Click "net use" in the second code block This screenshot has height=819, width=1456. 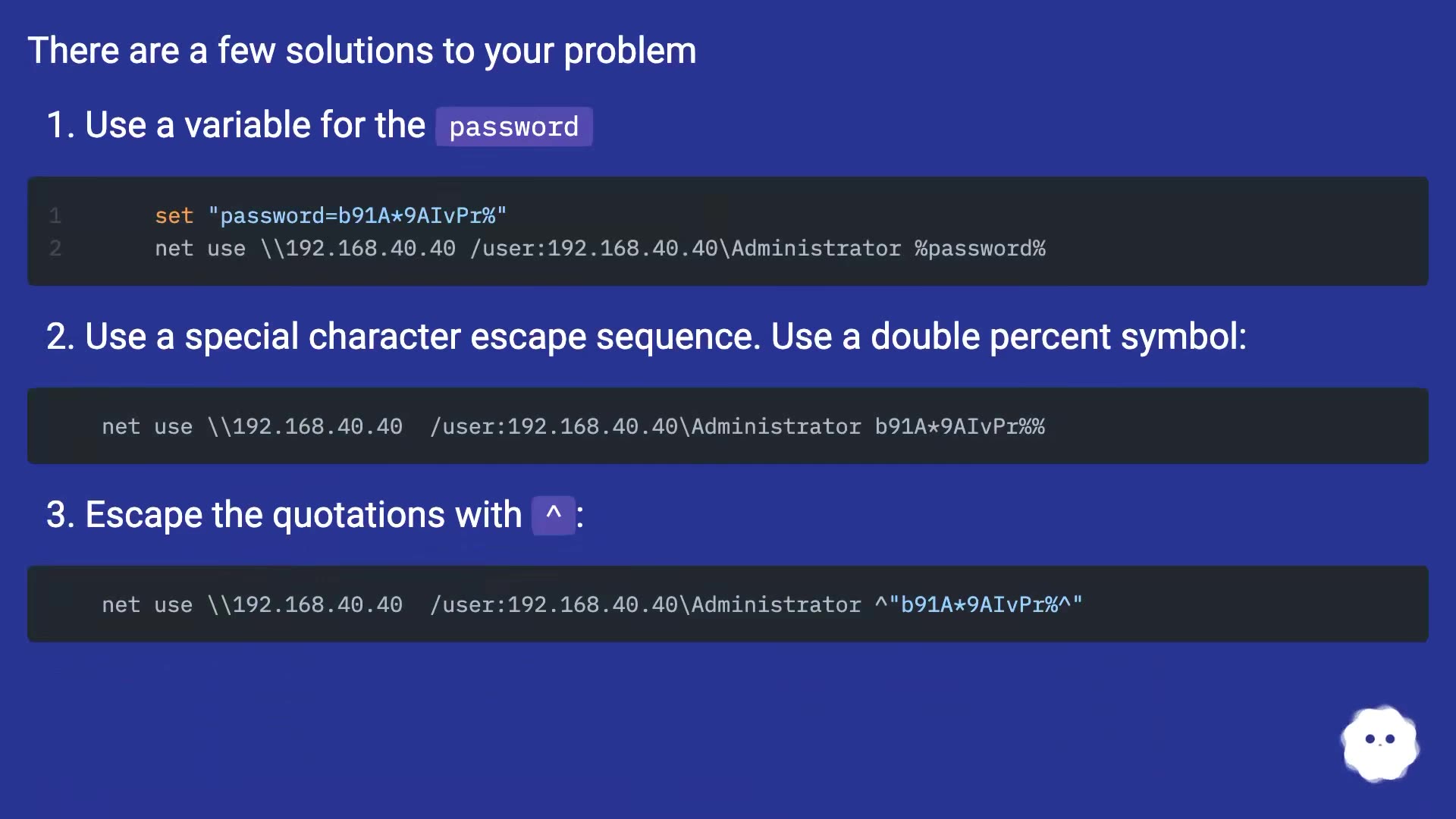pyautogui.click(x=147, y=427)
